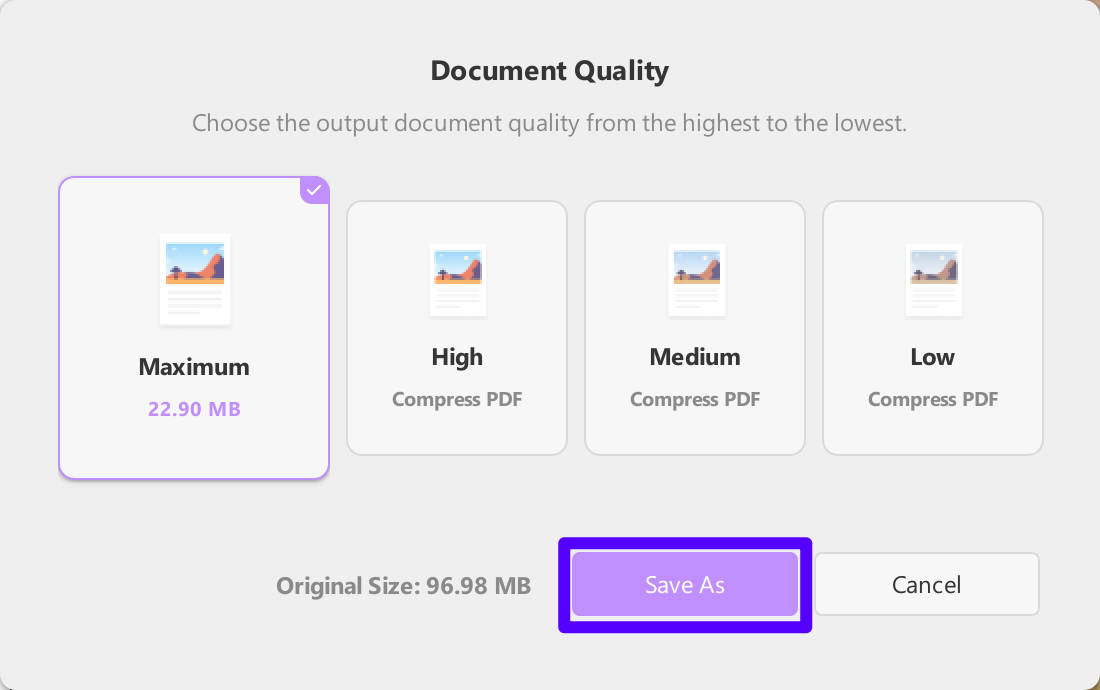Click the document thumbnail on the Medium card
Viewport: 1100px width, 690px height.
[x=695, y=280]
